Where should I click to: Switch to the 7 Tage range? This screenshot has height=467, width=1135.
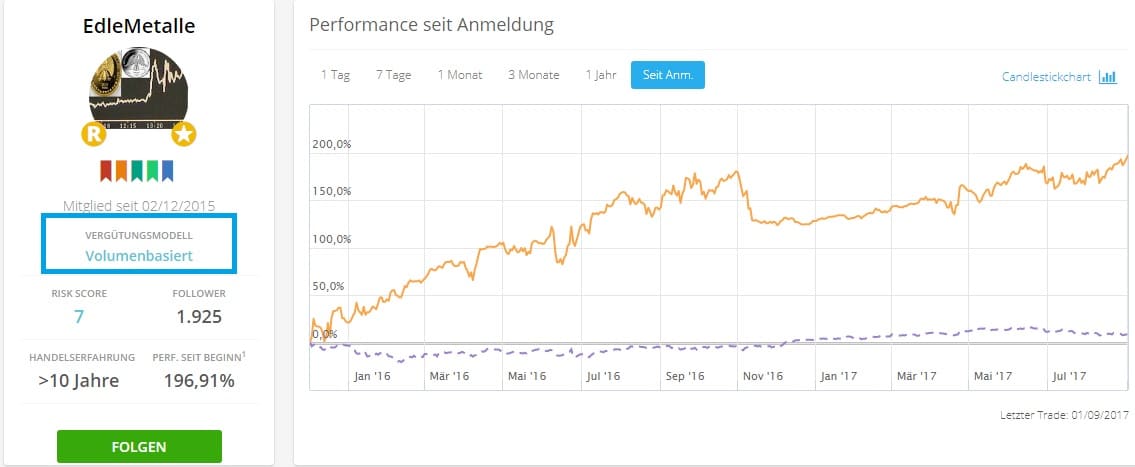click(x=393, y=75)
